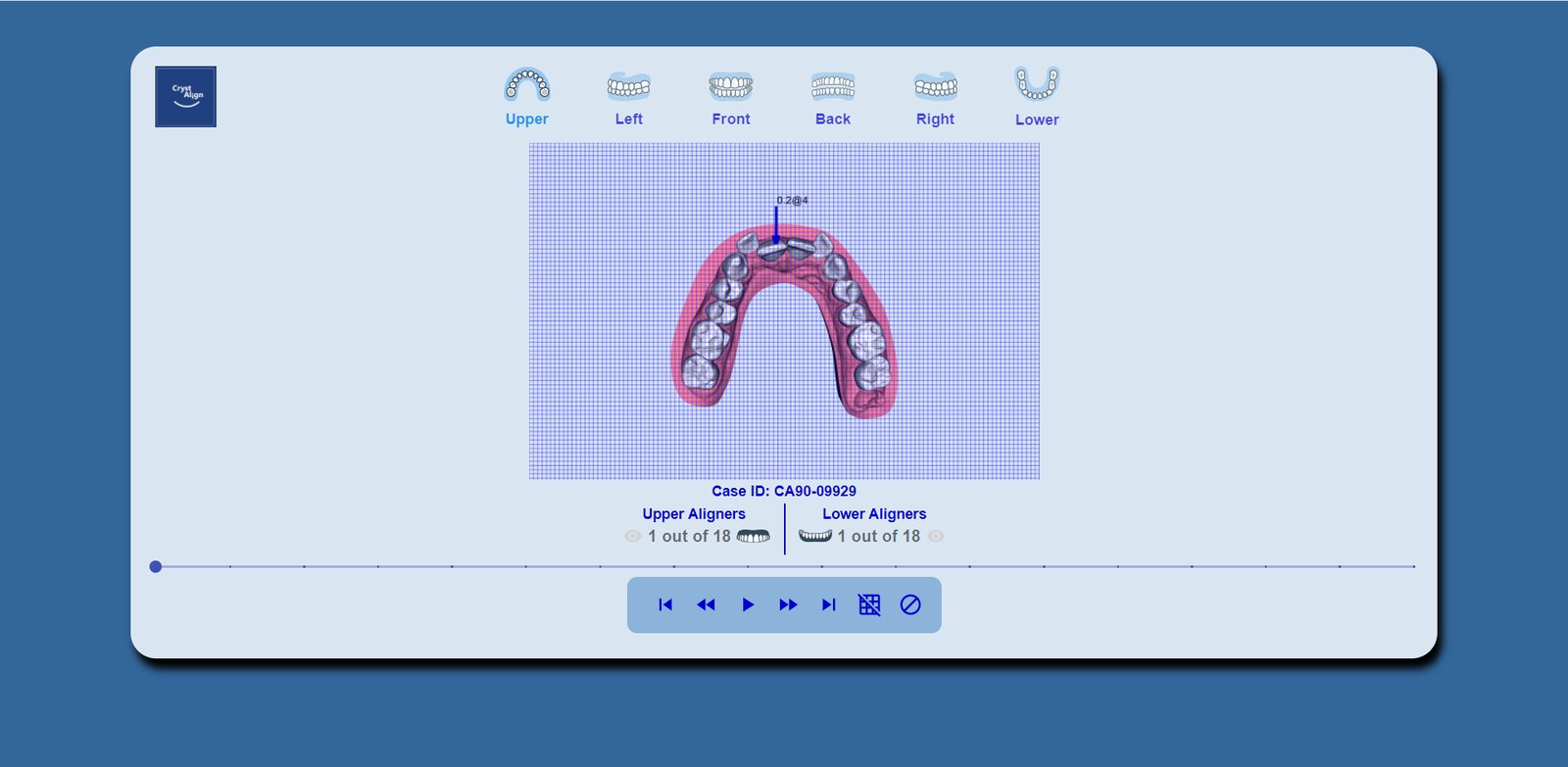
Task: Select the Front teeth view icon
Action: [731, 86]
